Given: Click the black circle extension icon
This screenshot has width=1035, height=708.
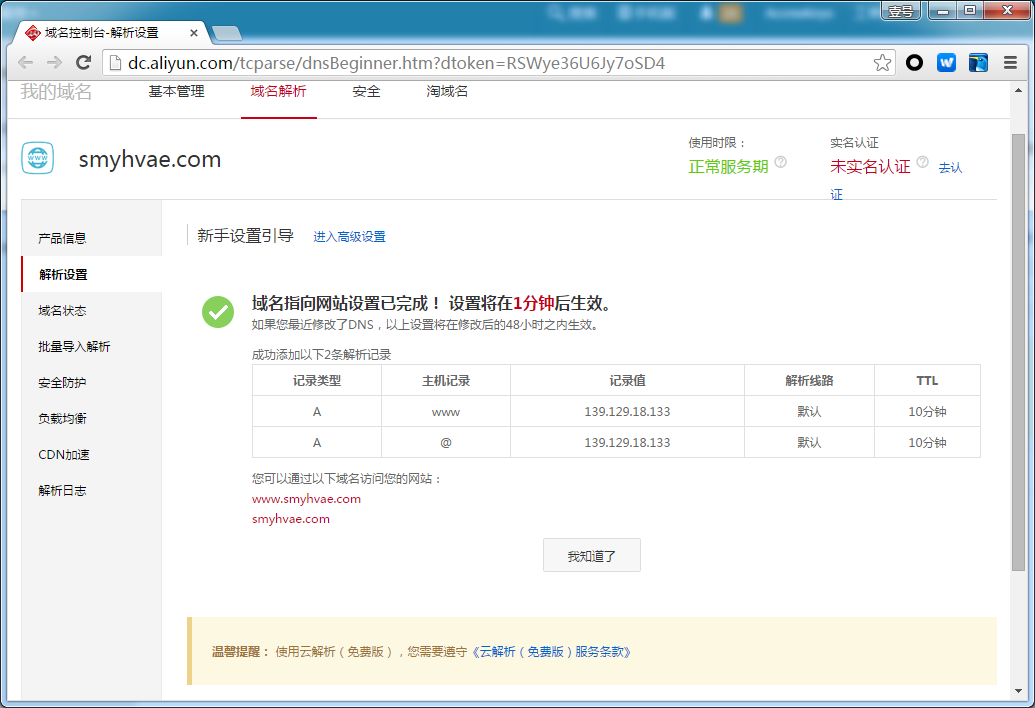Looking at the screenshot, I should click(914, 62).
